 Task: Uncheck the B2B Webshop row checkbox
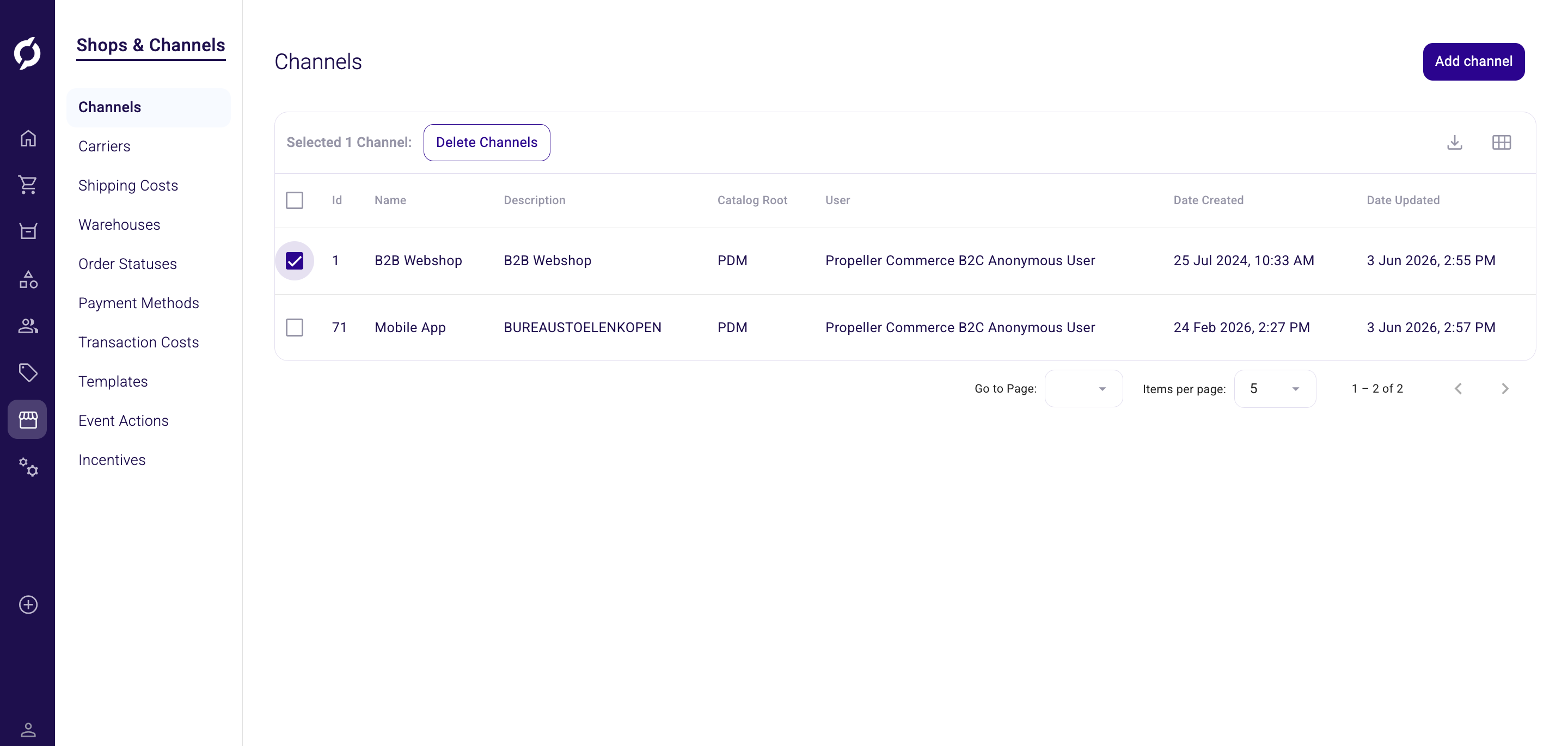pyautogui.click(x=295, y=261)
